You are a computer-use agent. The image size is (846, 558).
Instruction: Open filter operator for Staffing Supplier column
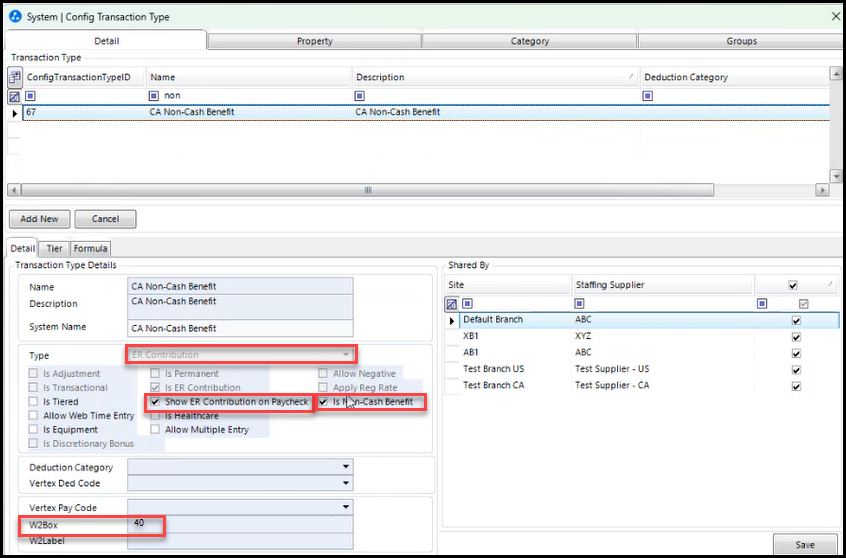580,304
